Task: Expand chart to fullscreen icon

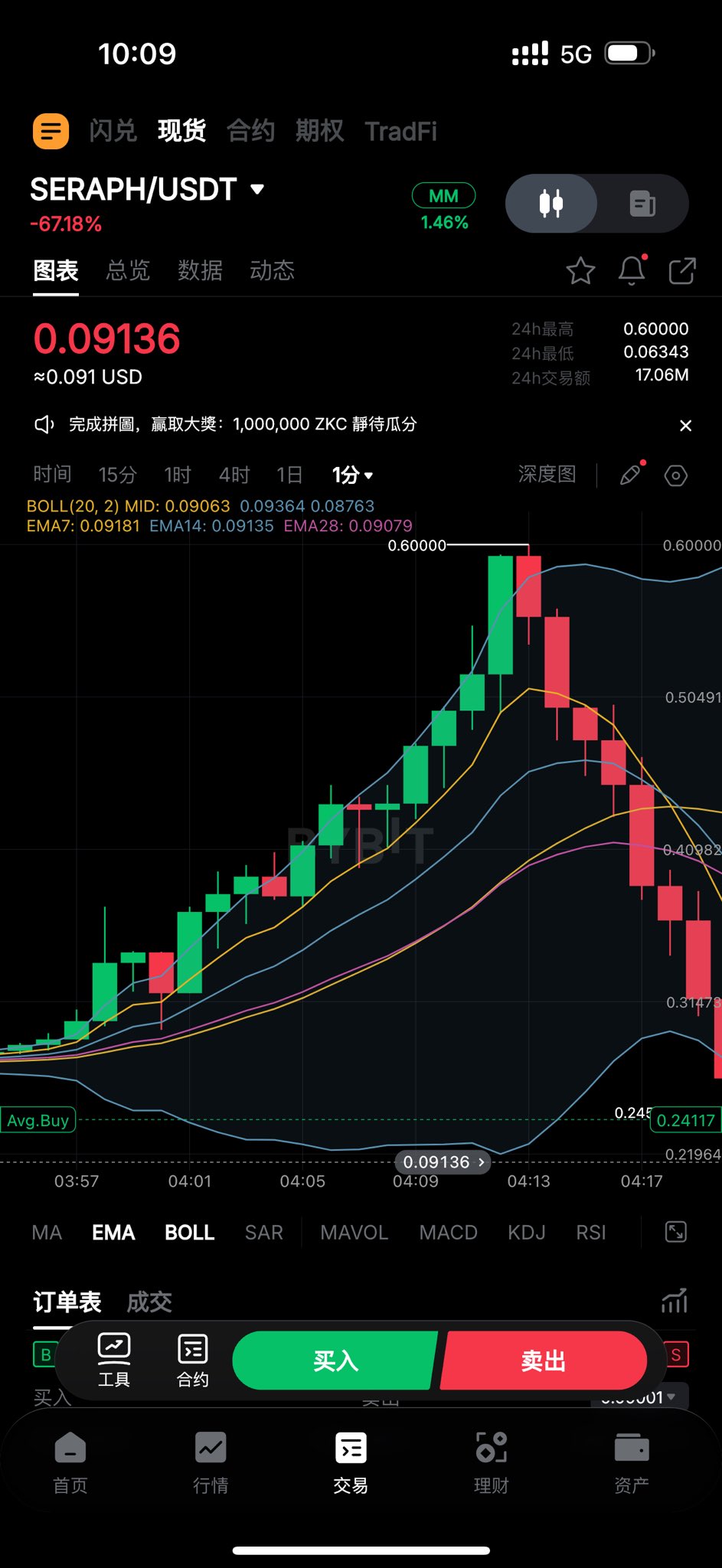Action: pos(676,1232)
